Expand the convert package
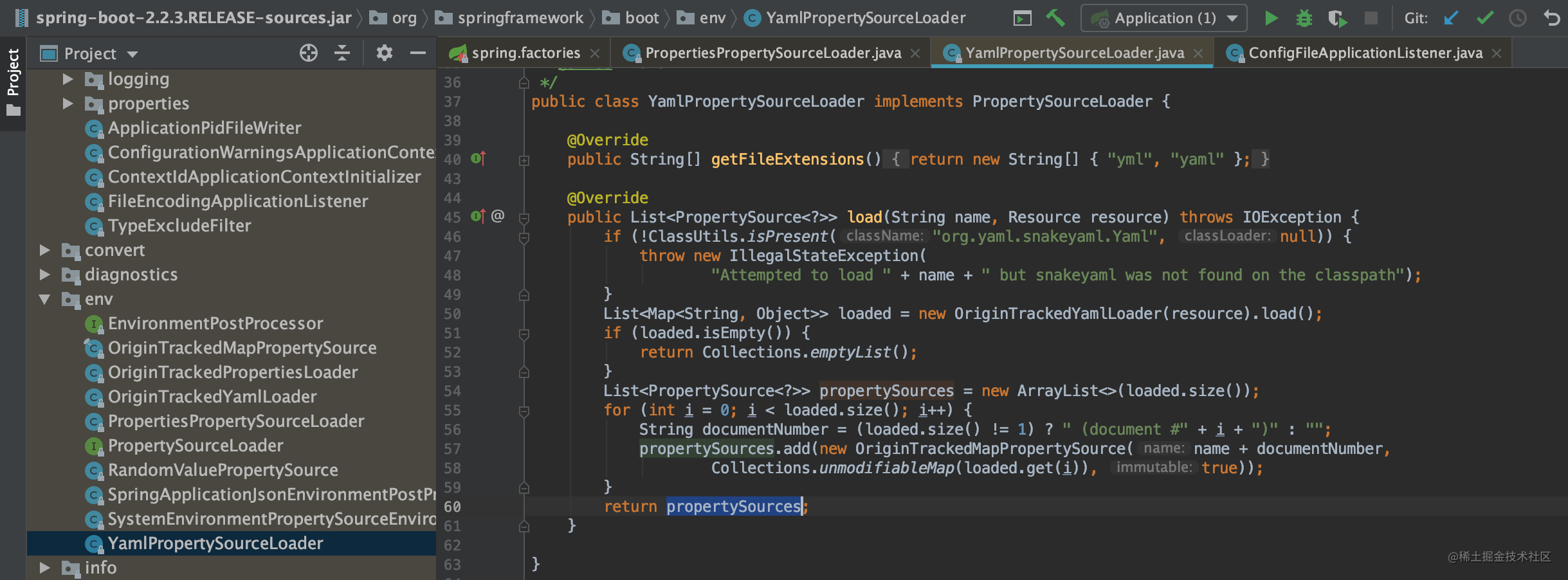 coord(44,250)
